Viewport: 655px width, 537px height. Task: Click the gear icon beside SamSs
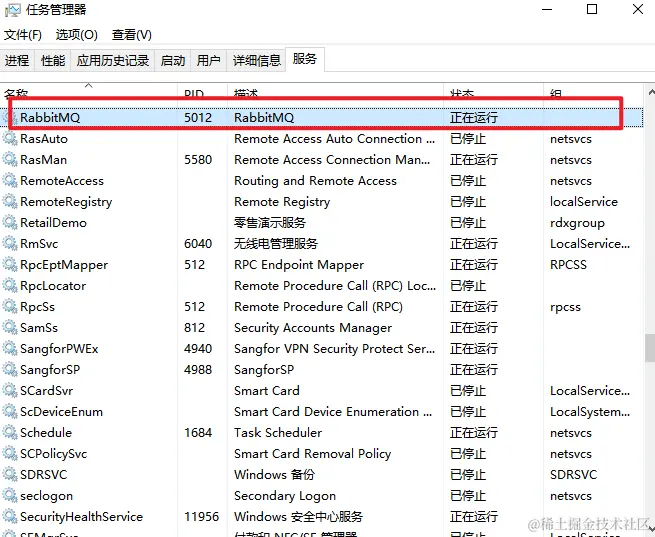coord(10,327)
